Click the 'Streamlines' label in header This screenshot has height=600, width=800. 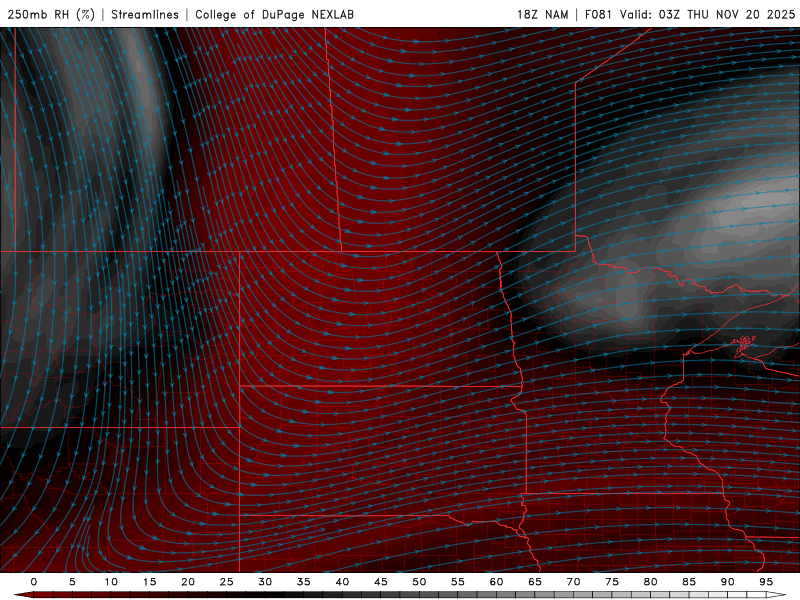[x=145, y=14]
